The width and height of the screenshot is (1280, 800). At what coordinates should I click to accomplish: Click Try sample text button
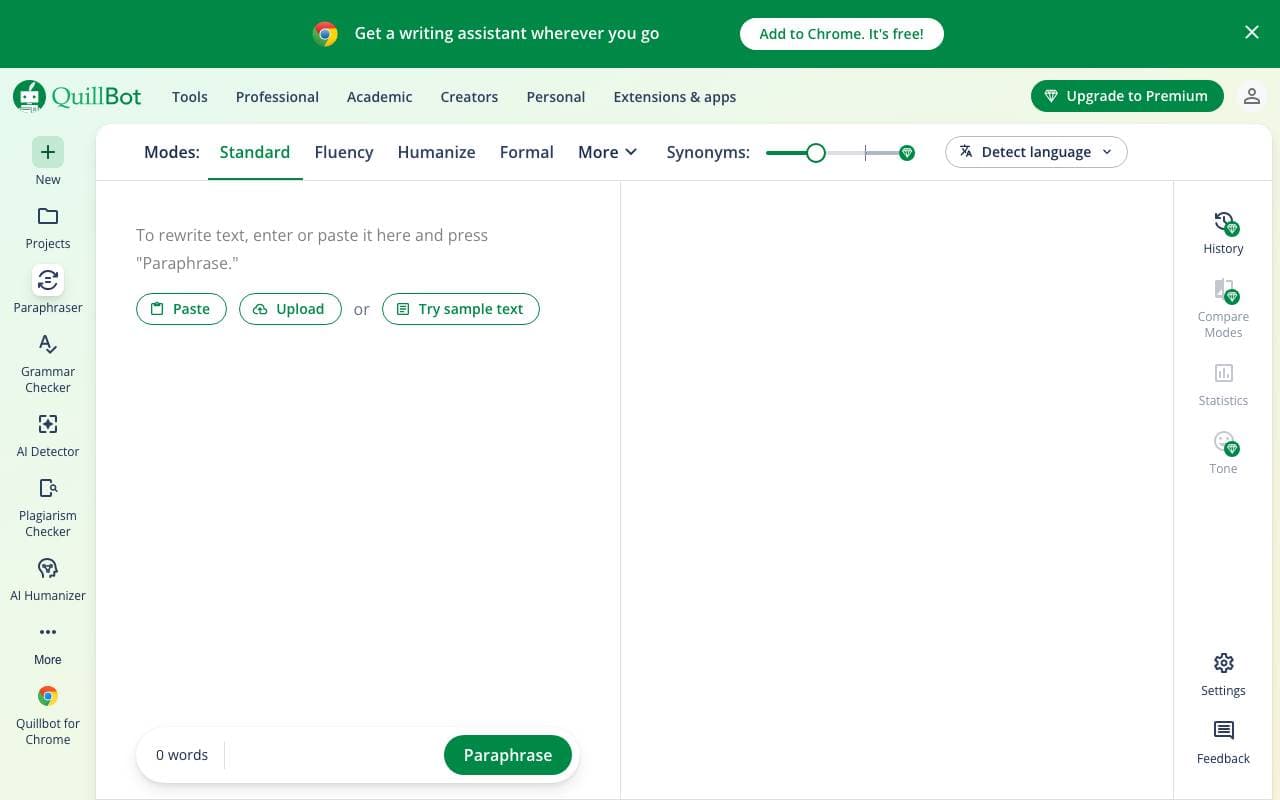461,309
